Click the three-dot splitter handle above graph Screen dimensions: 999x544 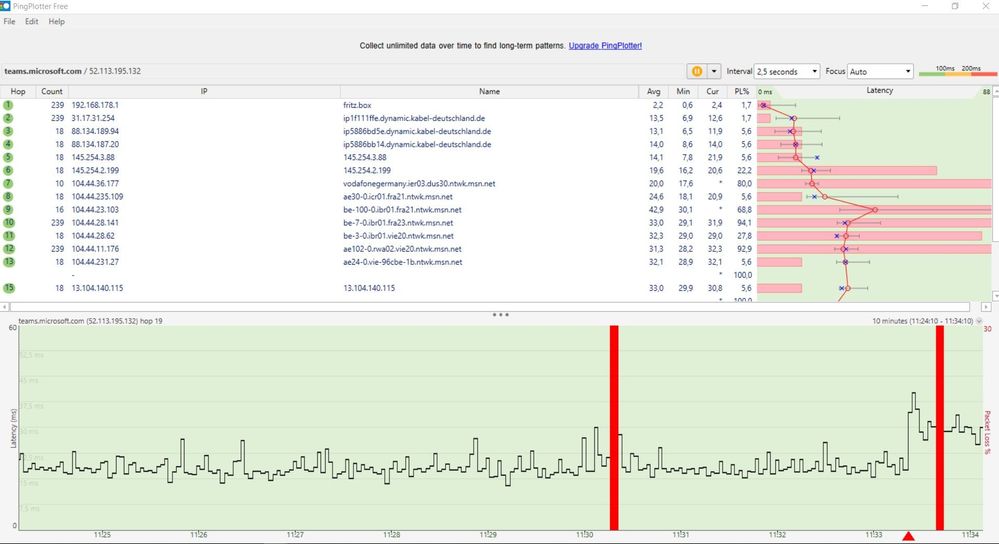click(x=500, y=315)
